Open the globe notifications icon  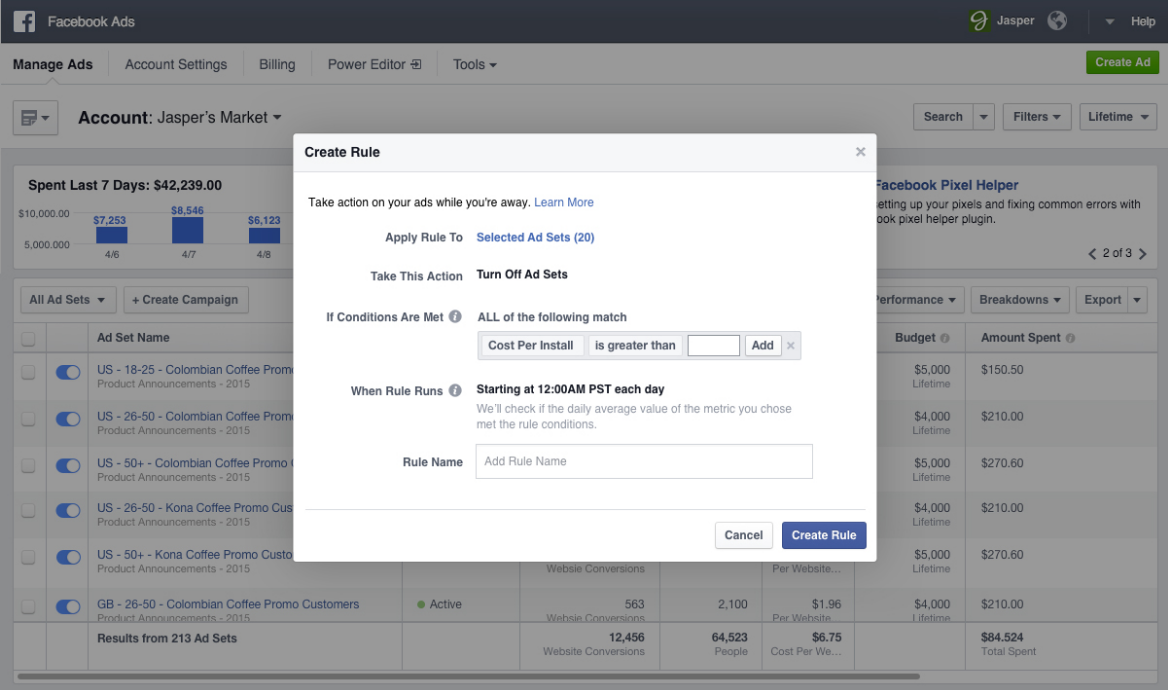pos(1057,21)
